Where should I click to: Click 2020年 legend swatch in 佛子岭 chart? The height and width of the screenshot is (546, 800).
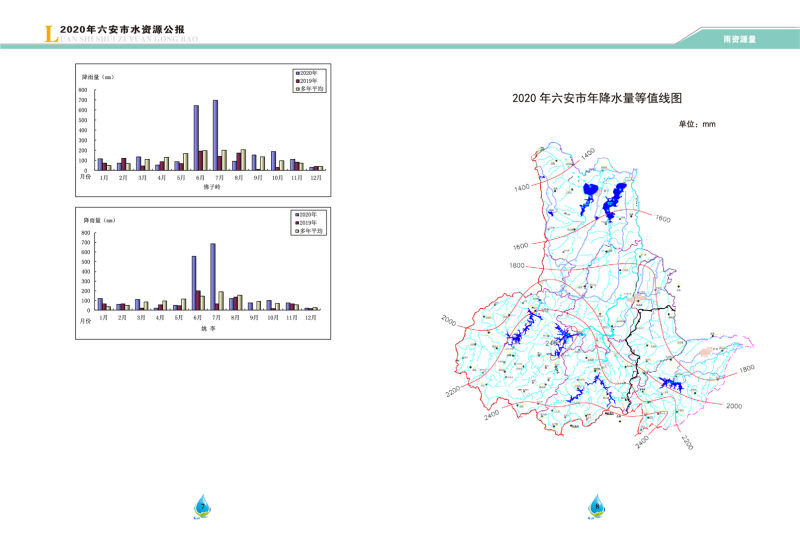pyautogui.click(x=297, y=74)
